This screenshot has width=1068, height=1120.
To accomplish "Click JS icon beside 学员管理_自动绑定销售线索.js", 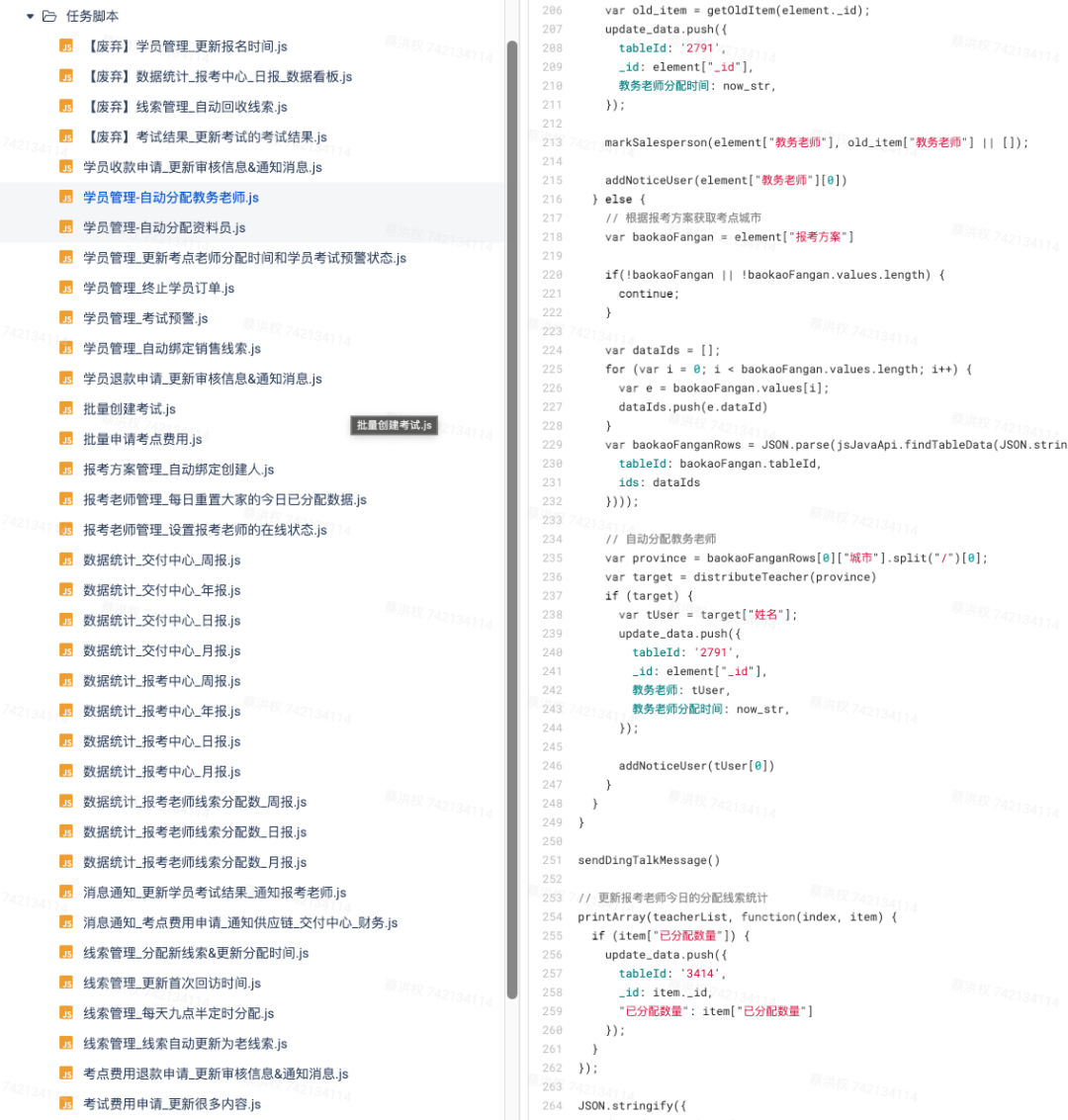I will tap(66, 348).
